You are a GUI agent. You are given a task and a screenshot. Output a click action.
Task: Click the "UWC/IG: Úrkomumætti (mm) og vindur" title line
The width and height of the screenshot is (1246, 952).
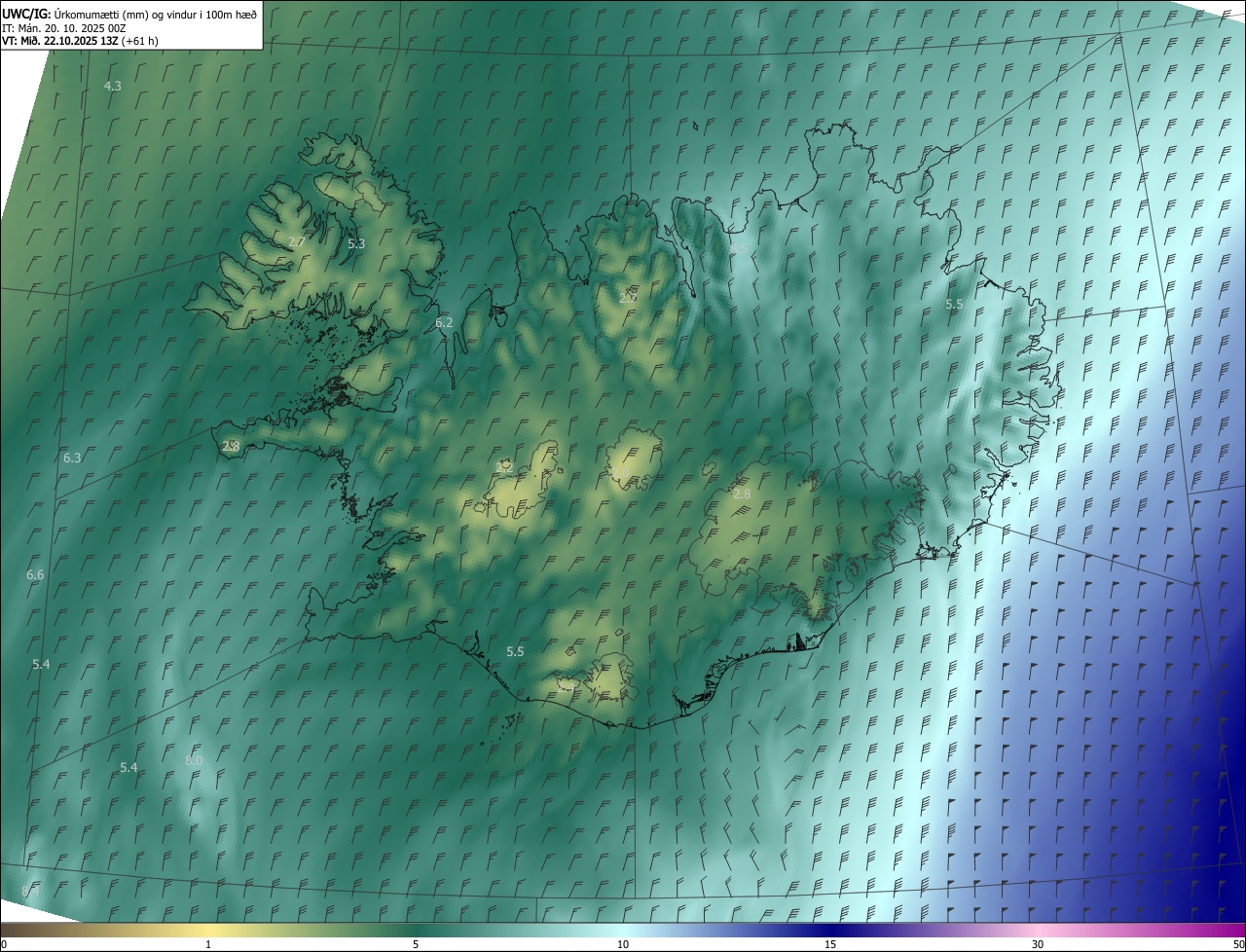(129, 14)
